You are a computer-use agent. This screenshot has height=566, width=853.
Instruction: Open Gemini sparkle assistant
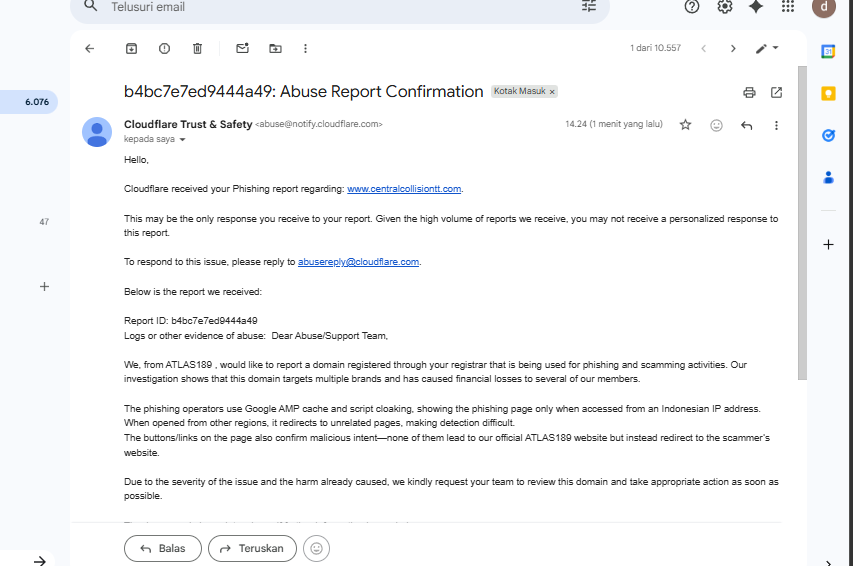pos(756,7)
